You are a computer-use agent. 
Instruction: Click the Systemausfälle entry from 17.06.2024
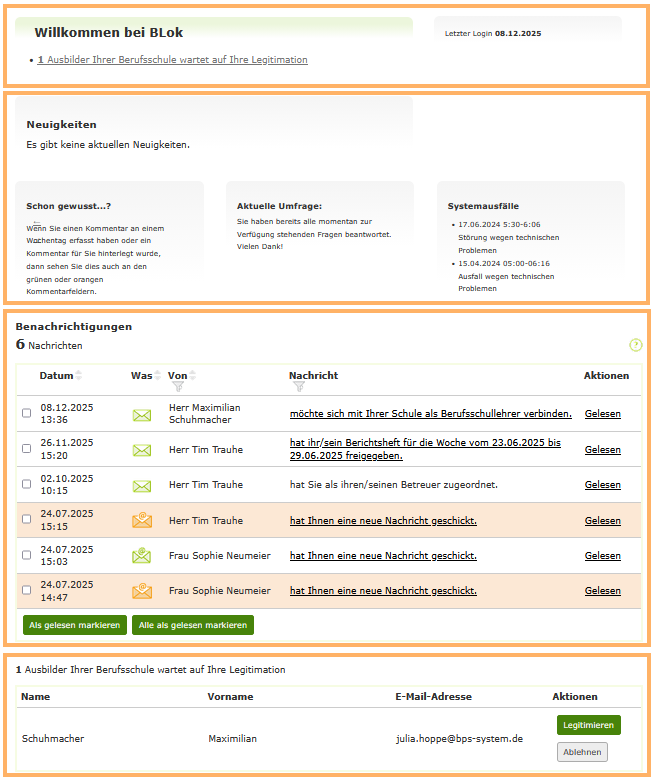pyautogui.click(x=508, y=237)
